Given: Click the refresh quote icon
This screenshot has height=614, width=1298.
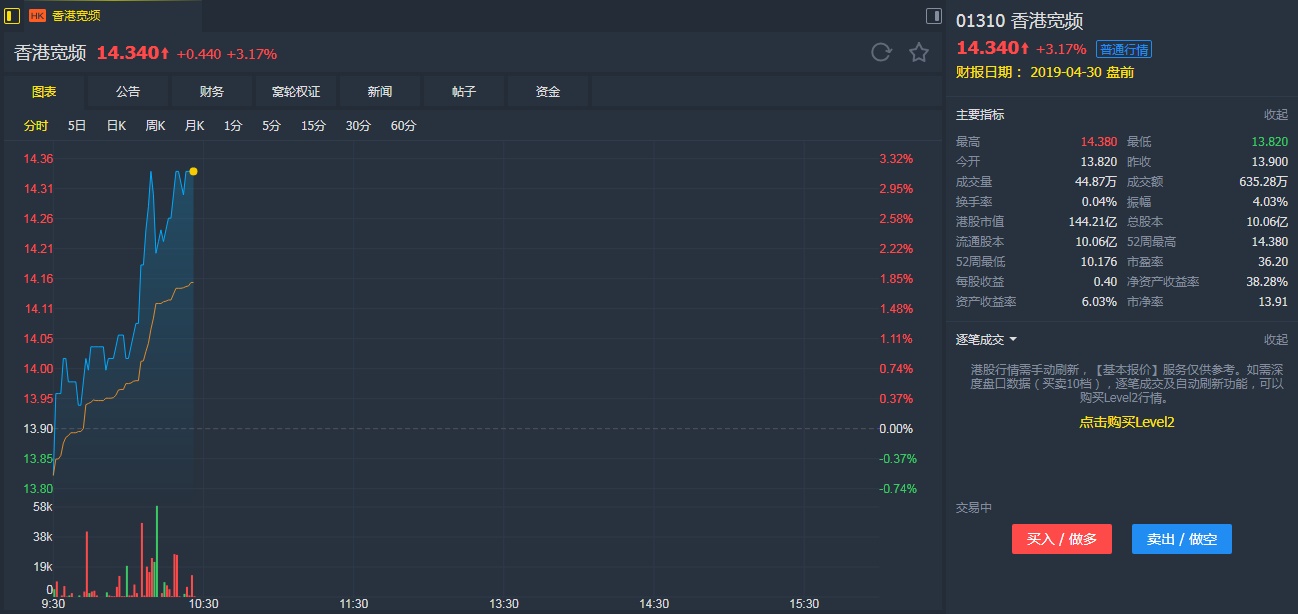Looking at the screenshot, I should point(880,53).
